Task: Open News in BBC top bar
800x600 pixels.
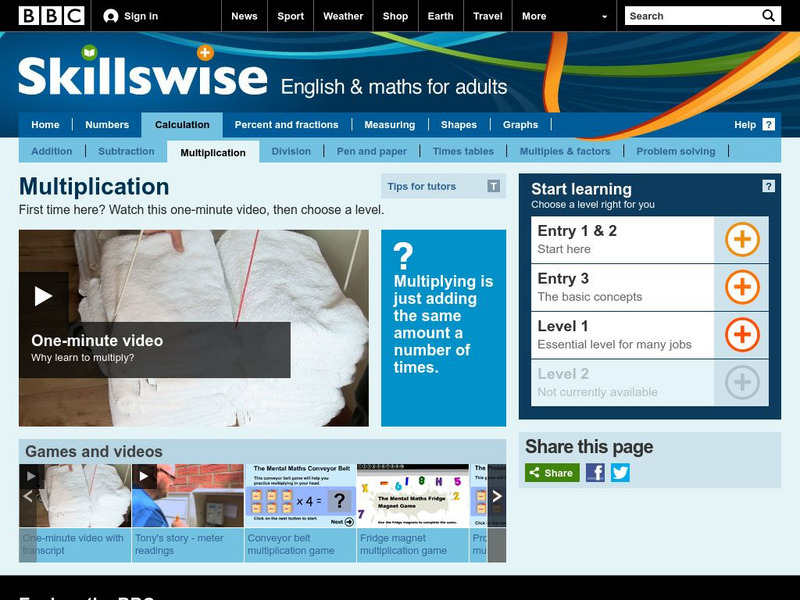Action: [244, 16]
